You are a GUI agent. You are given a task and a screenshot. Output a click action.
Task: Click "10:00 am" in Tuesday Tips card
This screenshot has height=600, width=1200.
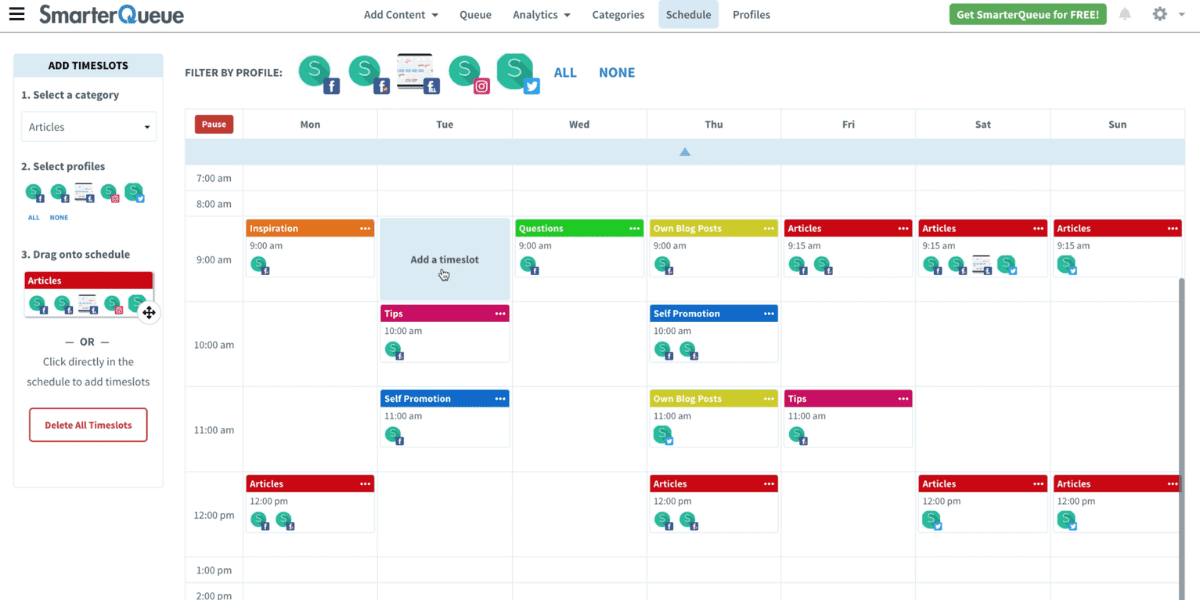[403, 331]
